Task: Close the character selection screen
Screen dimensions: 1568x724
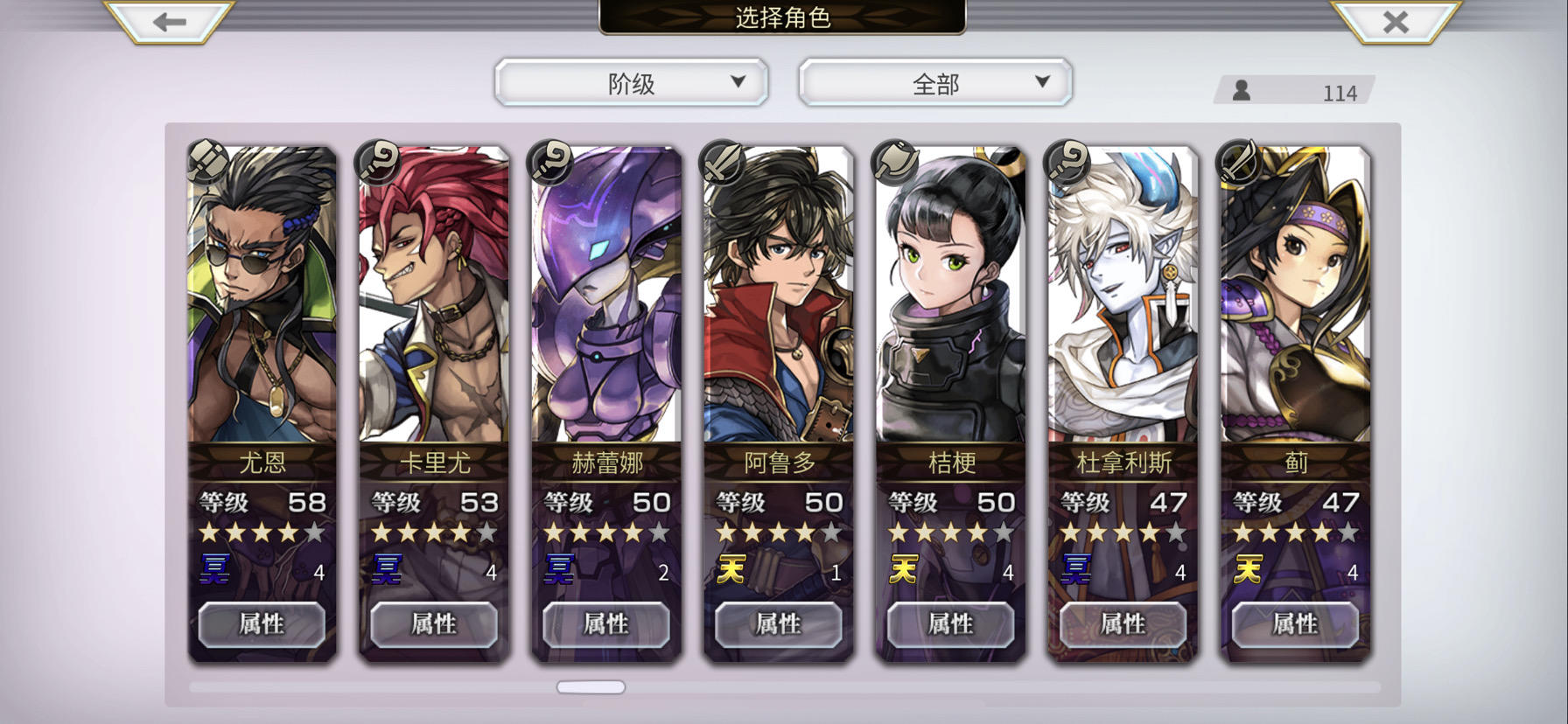Action: tap(1396, 22)
